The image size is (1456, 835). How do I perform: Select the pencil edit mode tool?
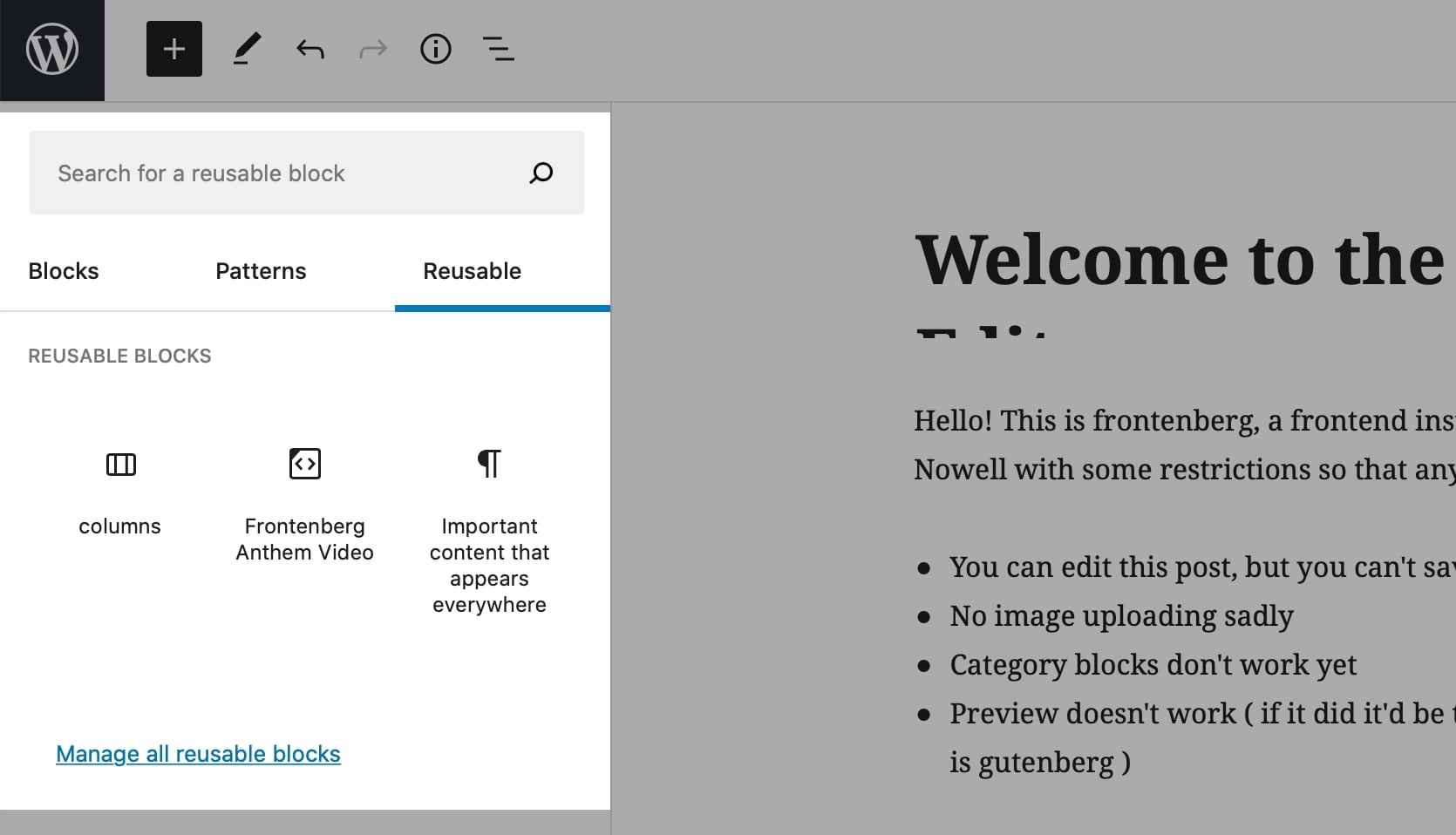pyautogui.click(x=246, y=49)
